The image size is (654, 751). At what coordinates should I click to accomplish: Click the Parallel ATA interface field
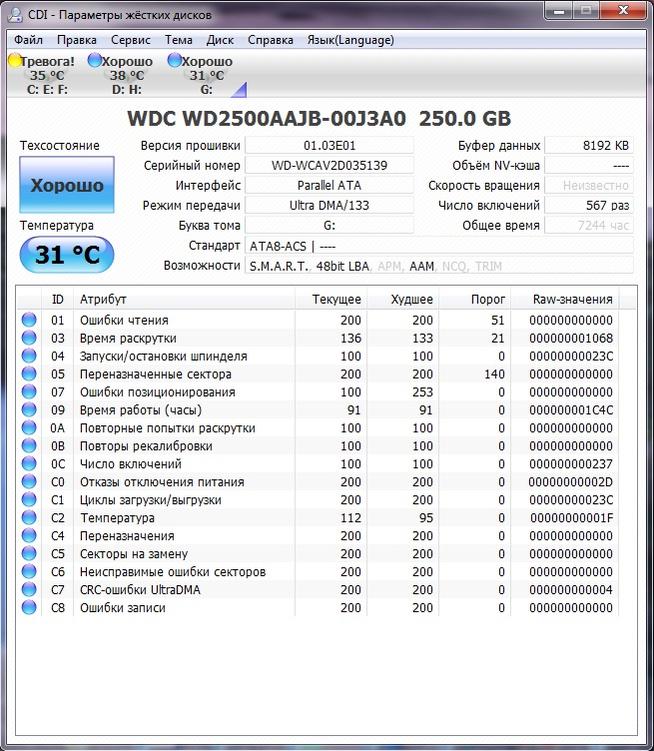329,185
